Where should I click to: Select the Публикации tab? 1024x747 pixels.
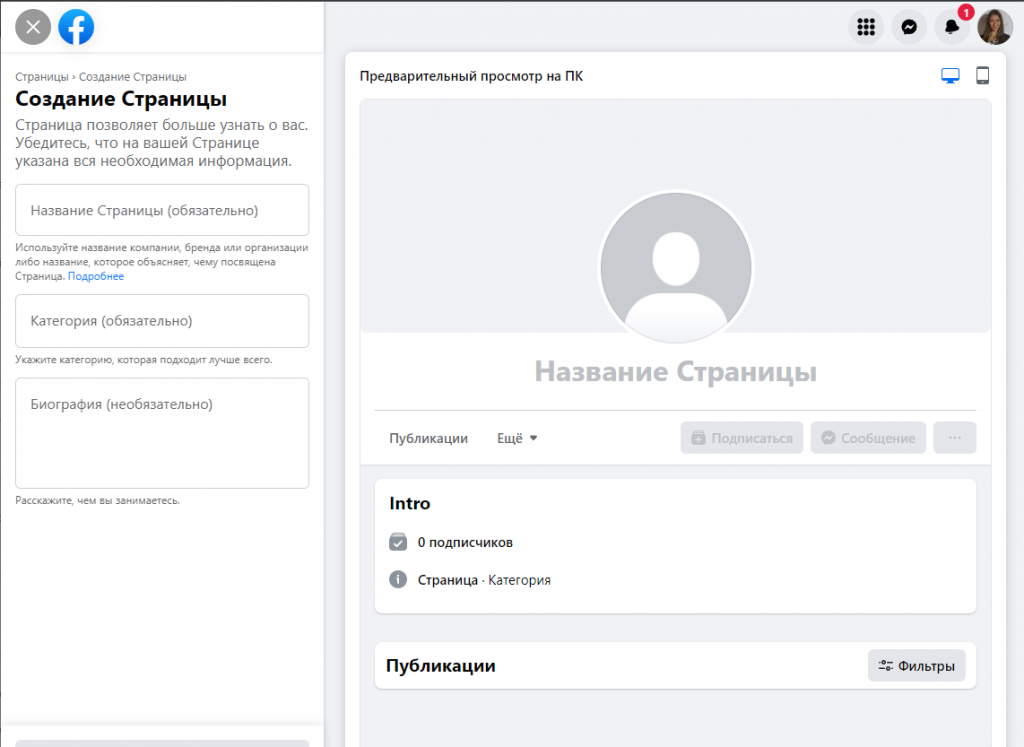[x=428, y=438]
